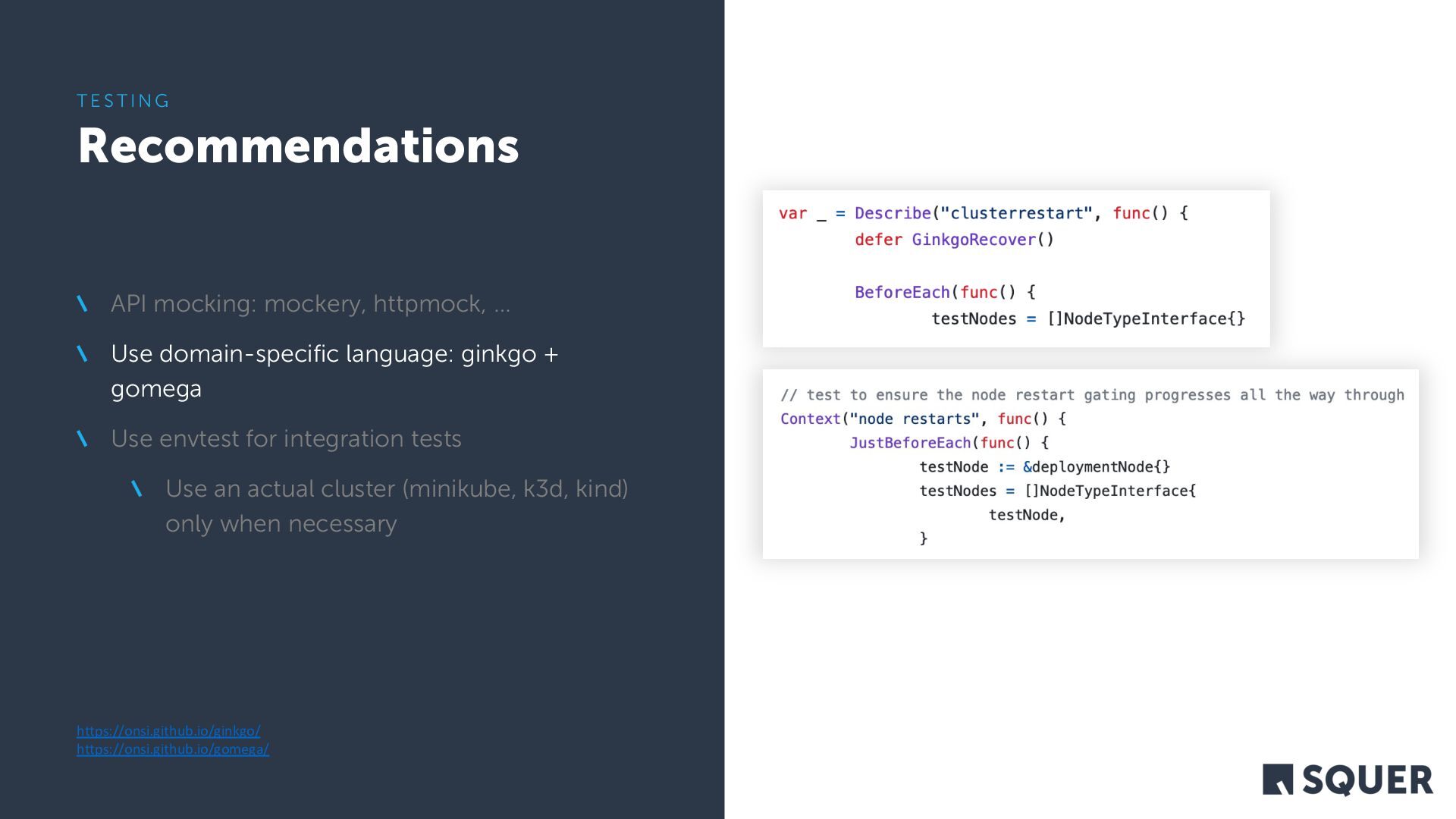Screen dimensions: 1456x819
Task: Click the Describe clusterrestart code snippet
Action: point(1015,267)
